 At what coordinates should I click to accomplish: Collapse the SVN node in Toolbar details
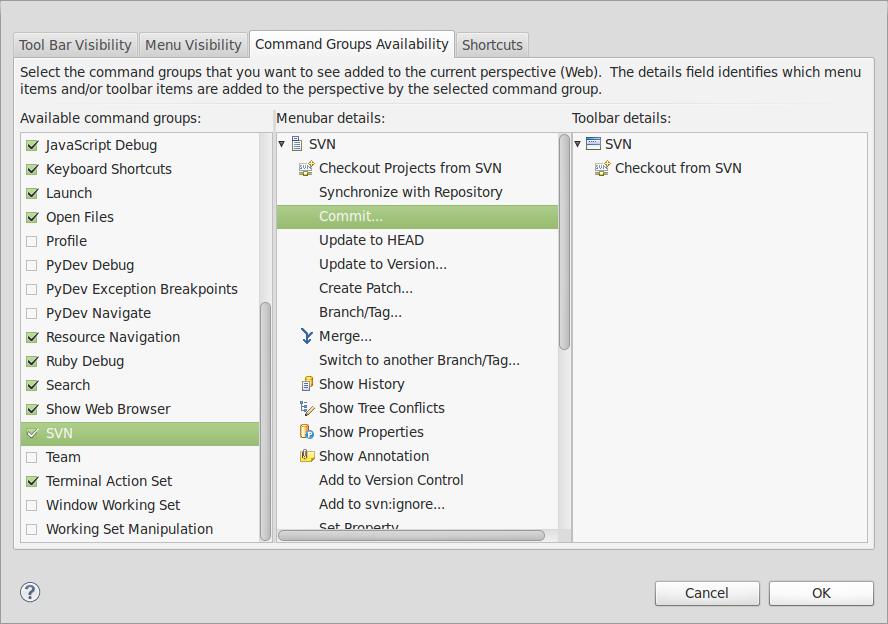click(x=578, y=144)
